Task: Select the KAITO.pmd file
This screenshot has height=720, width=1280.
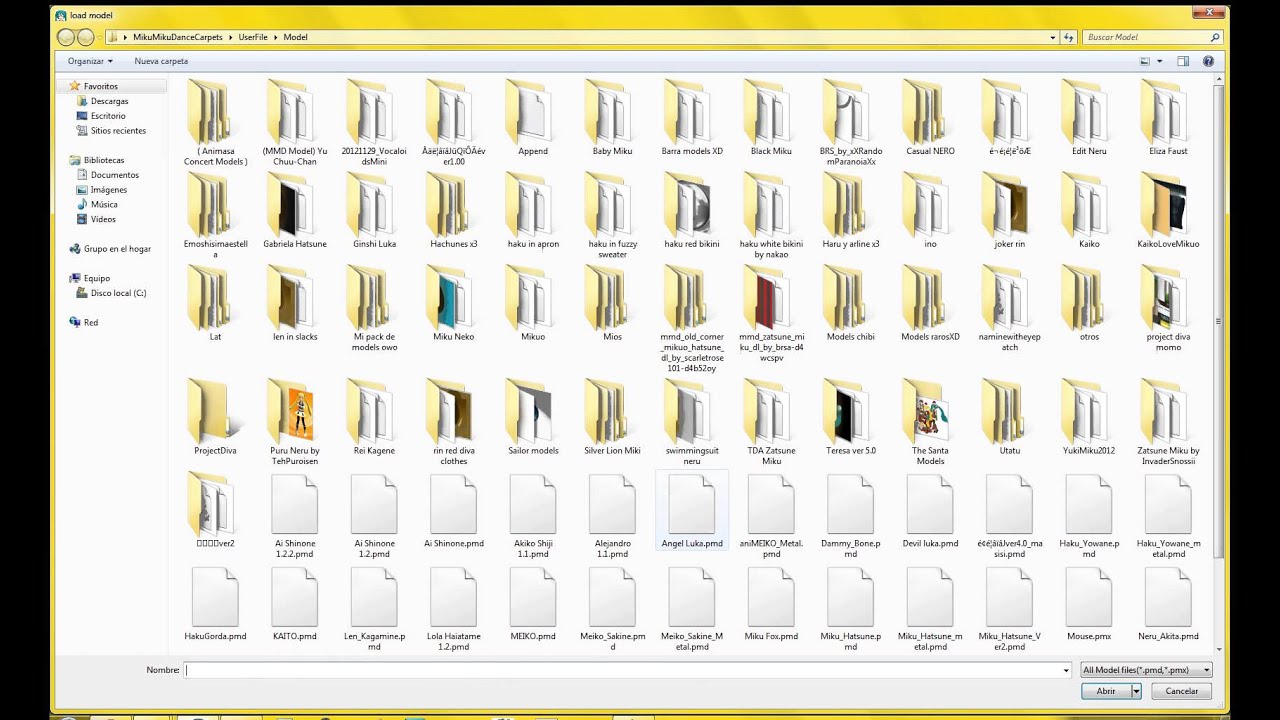Action: coord(294,604)
